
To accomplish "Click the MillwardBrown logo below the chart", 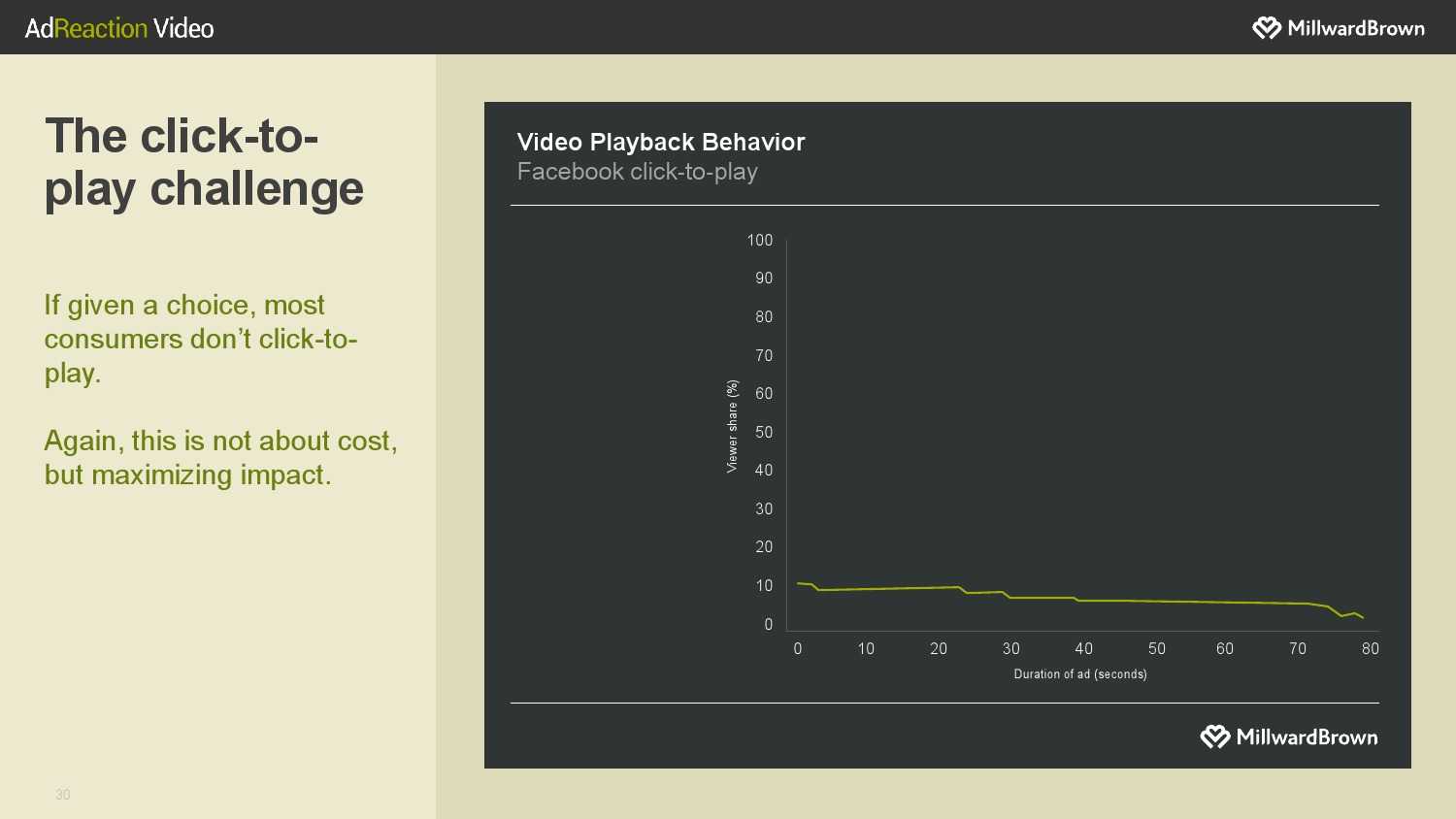I will point(1289,737).
